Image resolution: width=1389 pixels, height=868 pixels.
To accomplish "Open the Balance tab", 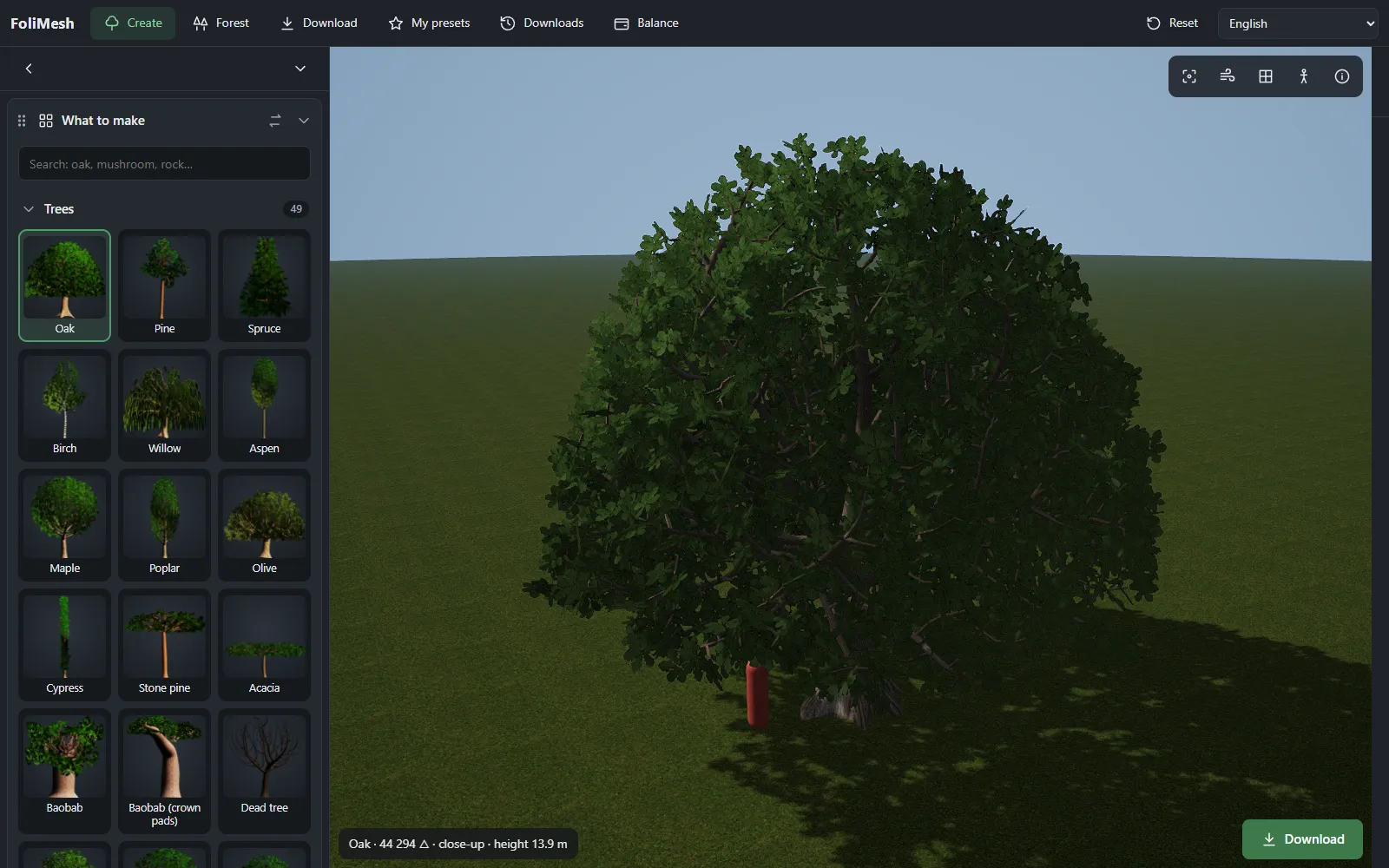I will click(646, 23).
